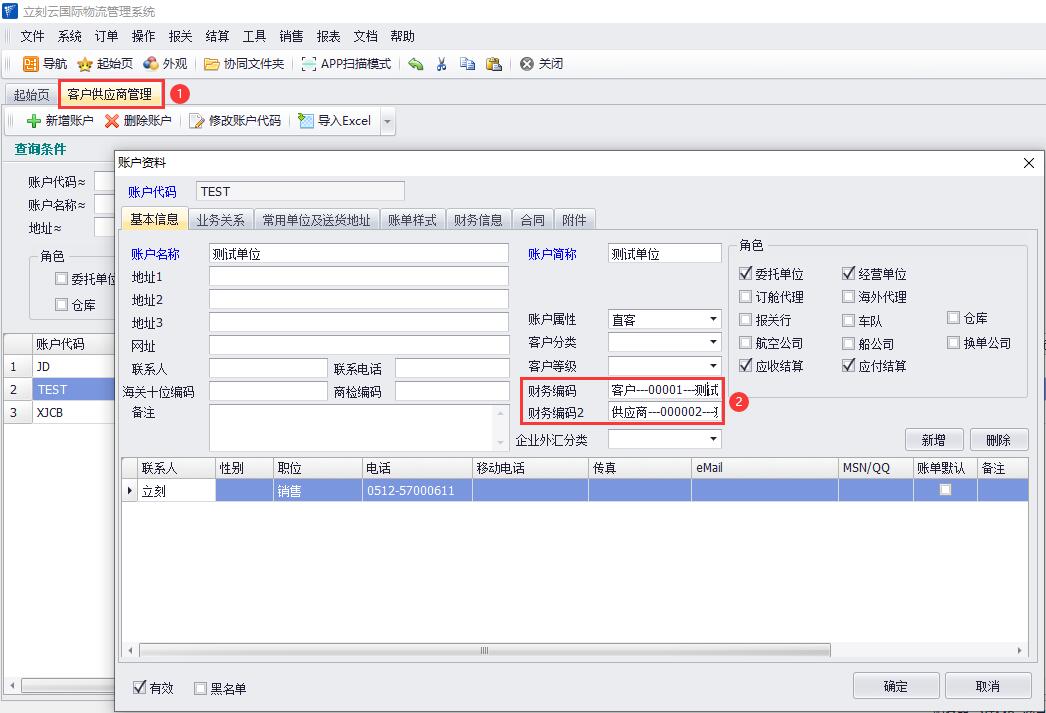Click the 外观 appearance icon

tap(151, 64)
